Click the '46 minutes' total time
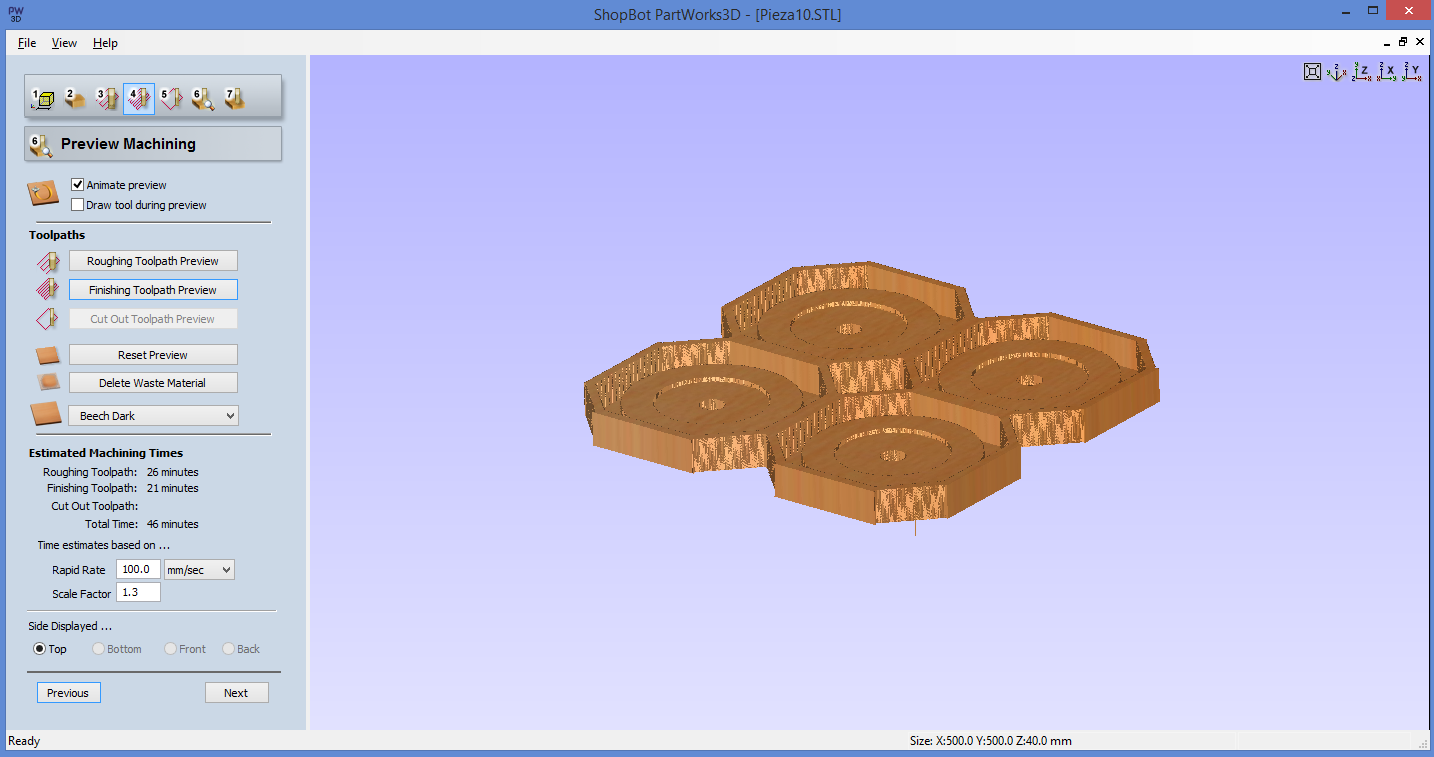The height and width of the screenshot is (757, 1434). click(x=172, y=524)
